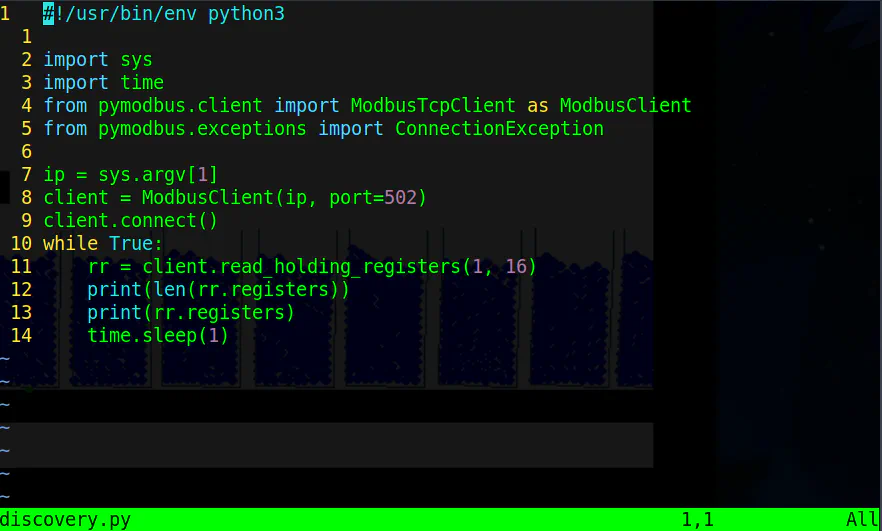Click 'ModbusTcpClient' in the import statement
882x531 pixels.
(x=433, y=106)
